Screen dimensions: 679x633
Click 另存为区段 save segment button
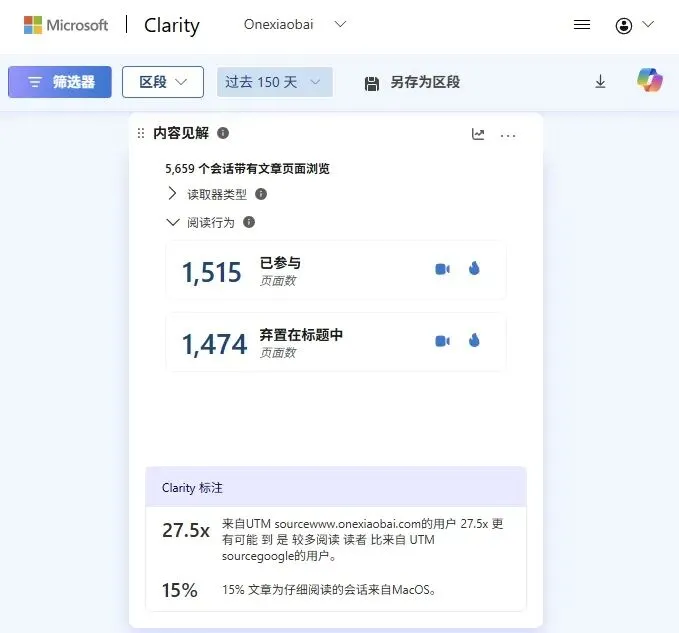click(412, 82)
